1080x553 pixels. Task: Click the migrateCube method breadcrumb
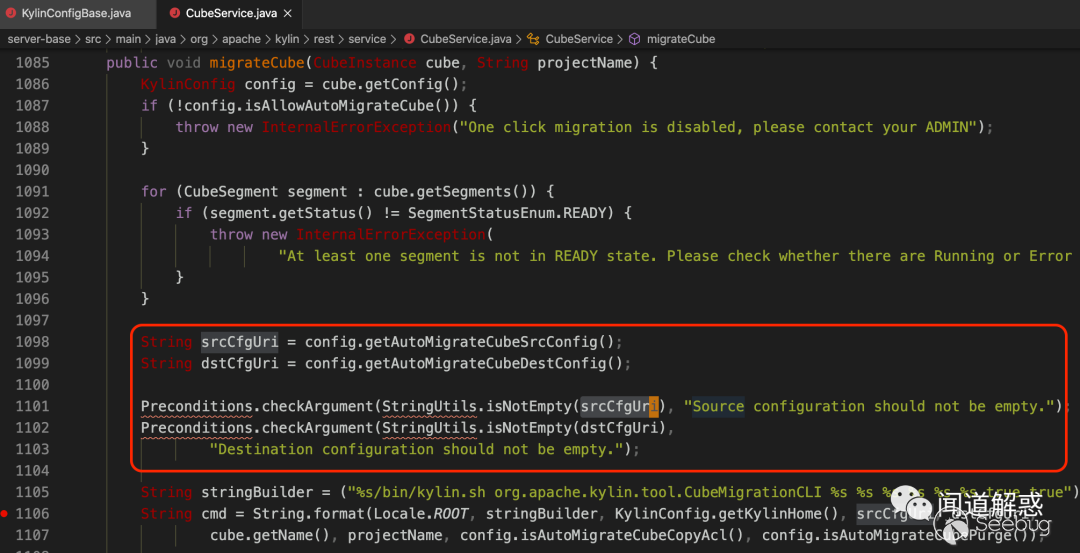681,39
